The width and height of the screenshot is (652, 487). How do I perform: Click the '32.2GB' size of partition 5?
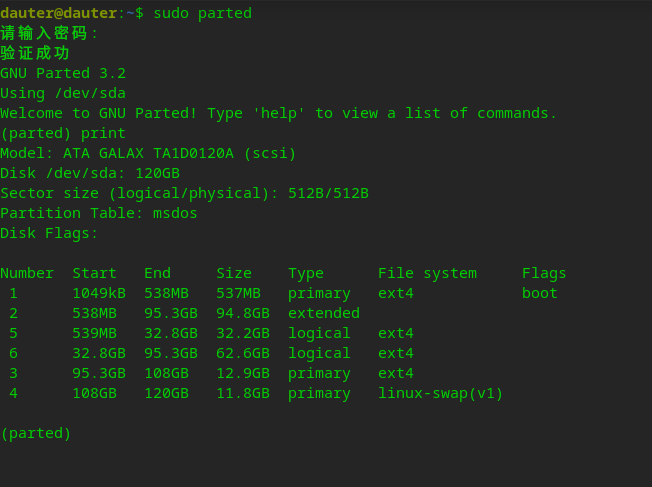pyautogui.click(x=243, y=333)
